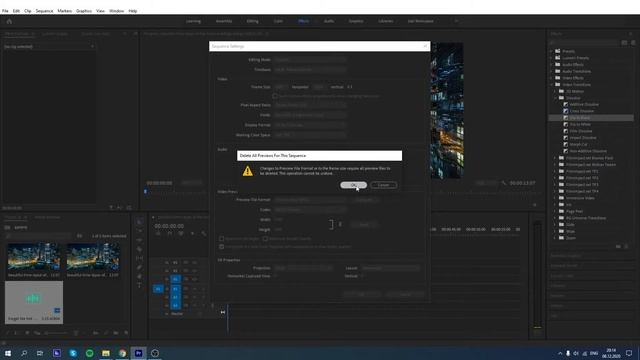Select the Hand tool
Viewport: 640px width, 360px height.
pyautogui.click(x=140, y=276)
